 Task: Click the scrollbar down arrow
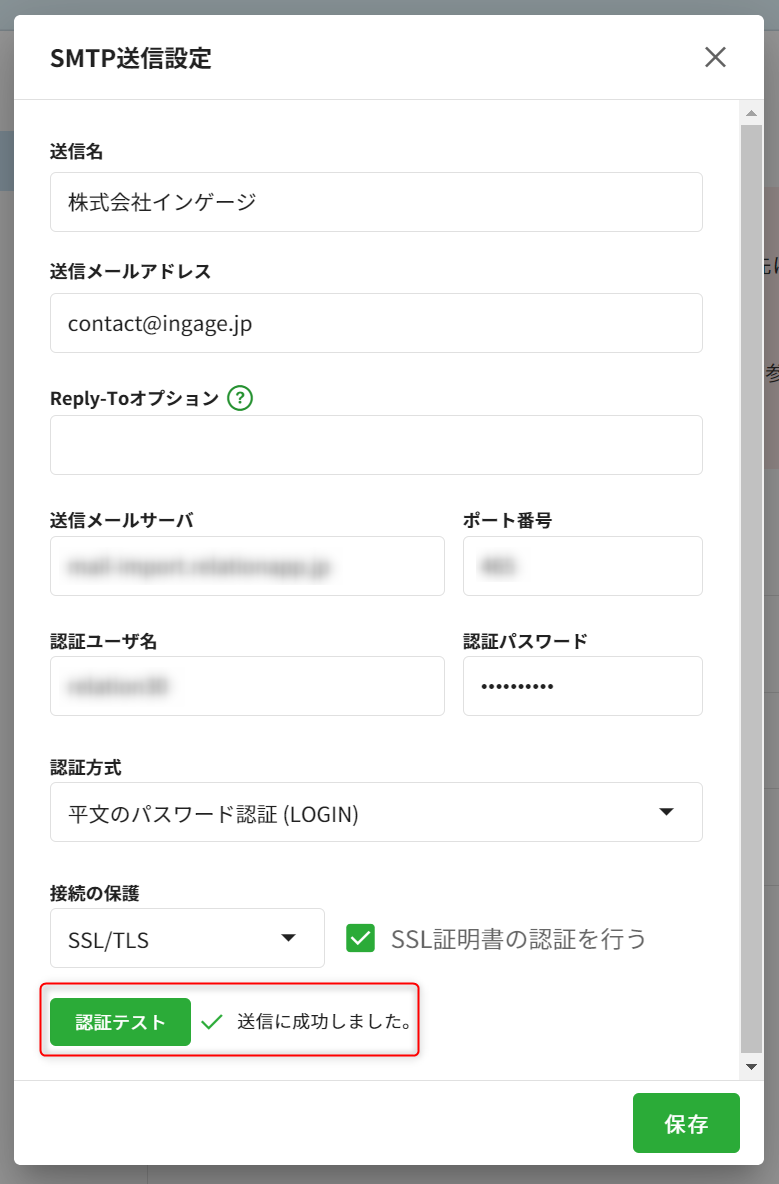coord(751,1067)
